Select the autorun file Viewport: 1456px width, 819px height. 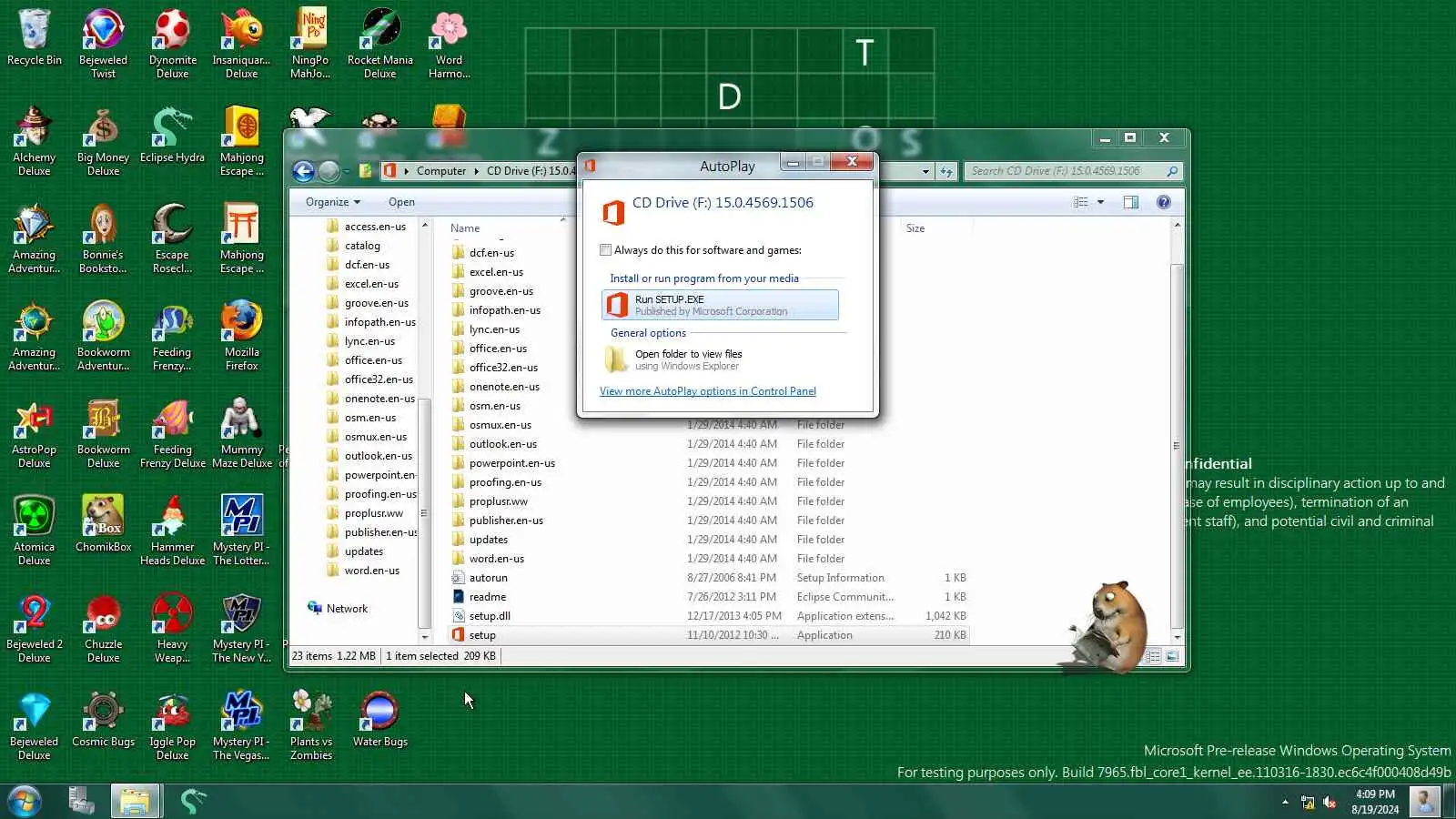coord(489,578)
